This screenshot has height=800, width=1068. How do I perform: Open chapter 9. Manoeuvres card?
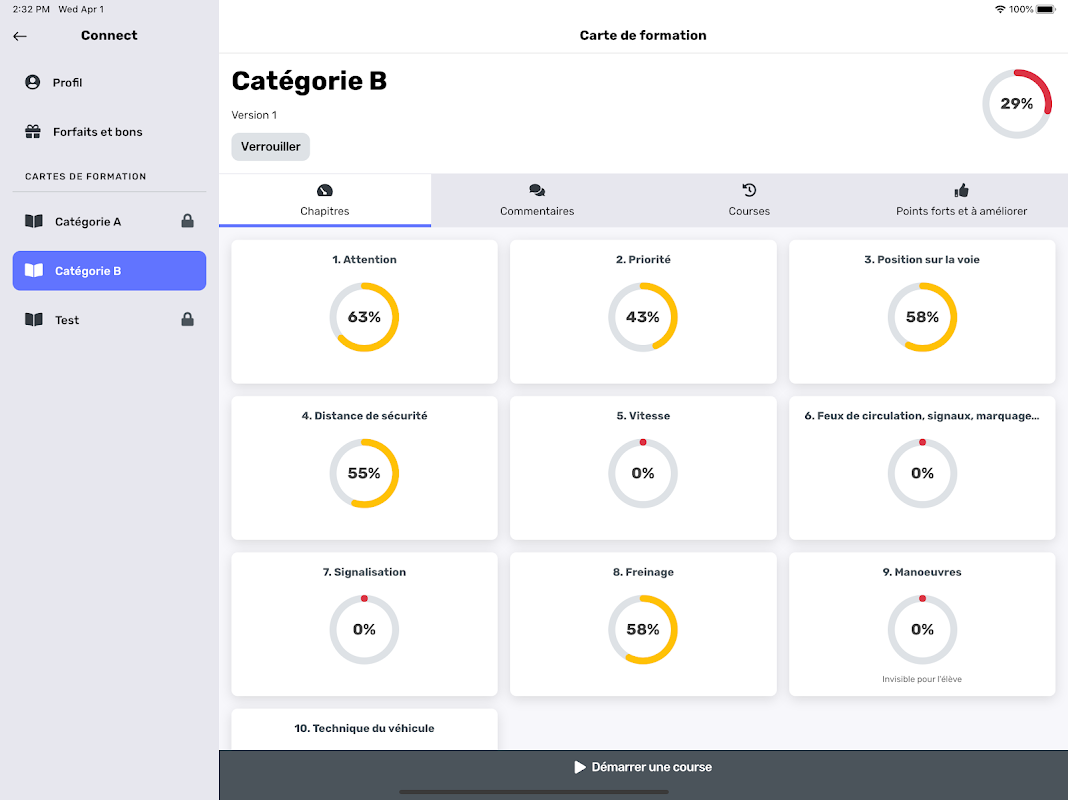pyautogui.click(x=922, y=624)
